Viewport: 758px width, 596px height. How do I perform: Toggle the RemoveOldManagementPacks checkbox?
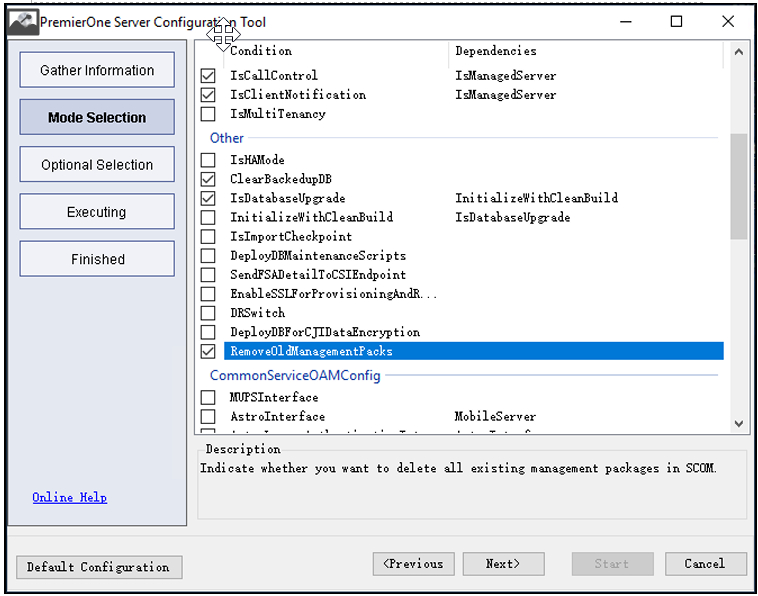click(x=208, y=352)
